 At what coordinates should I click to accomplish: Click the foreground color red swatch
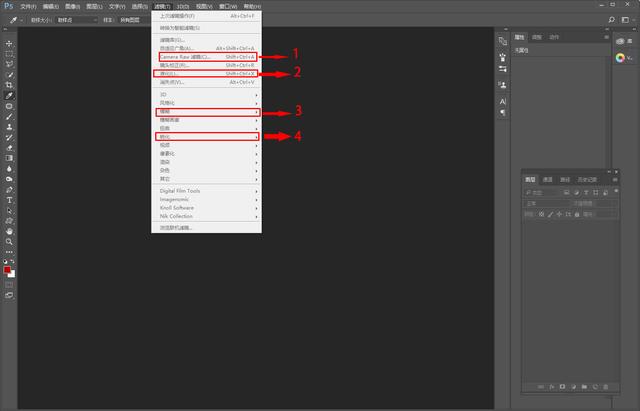pos(7,270)
